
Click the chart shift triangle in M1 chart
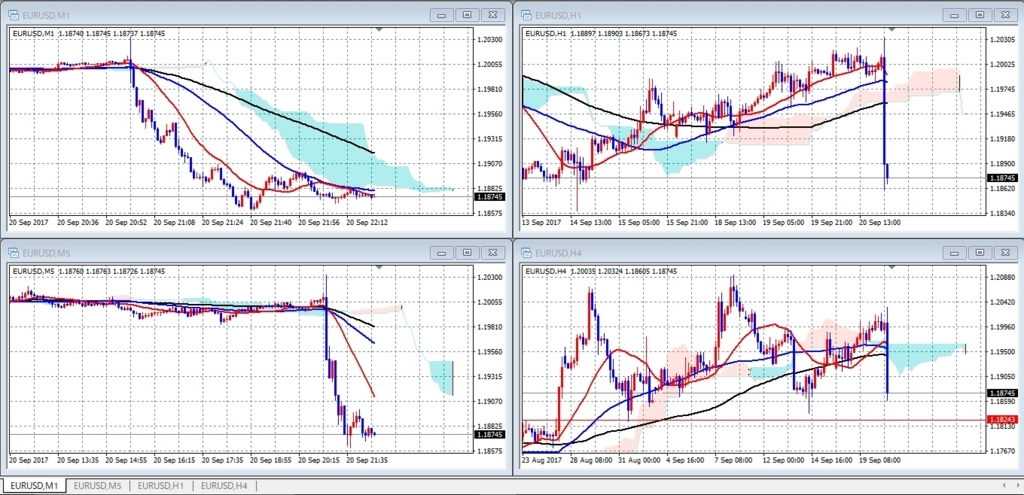click(379, 29)
